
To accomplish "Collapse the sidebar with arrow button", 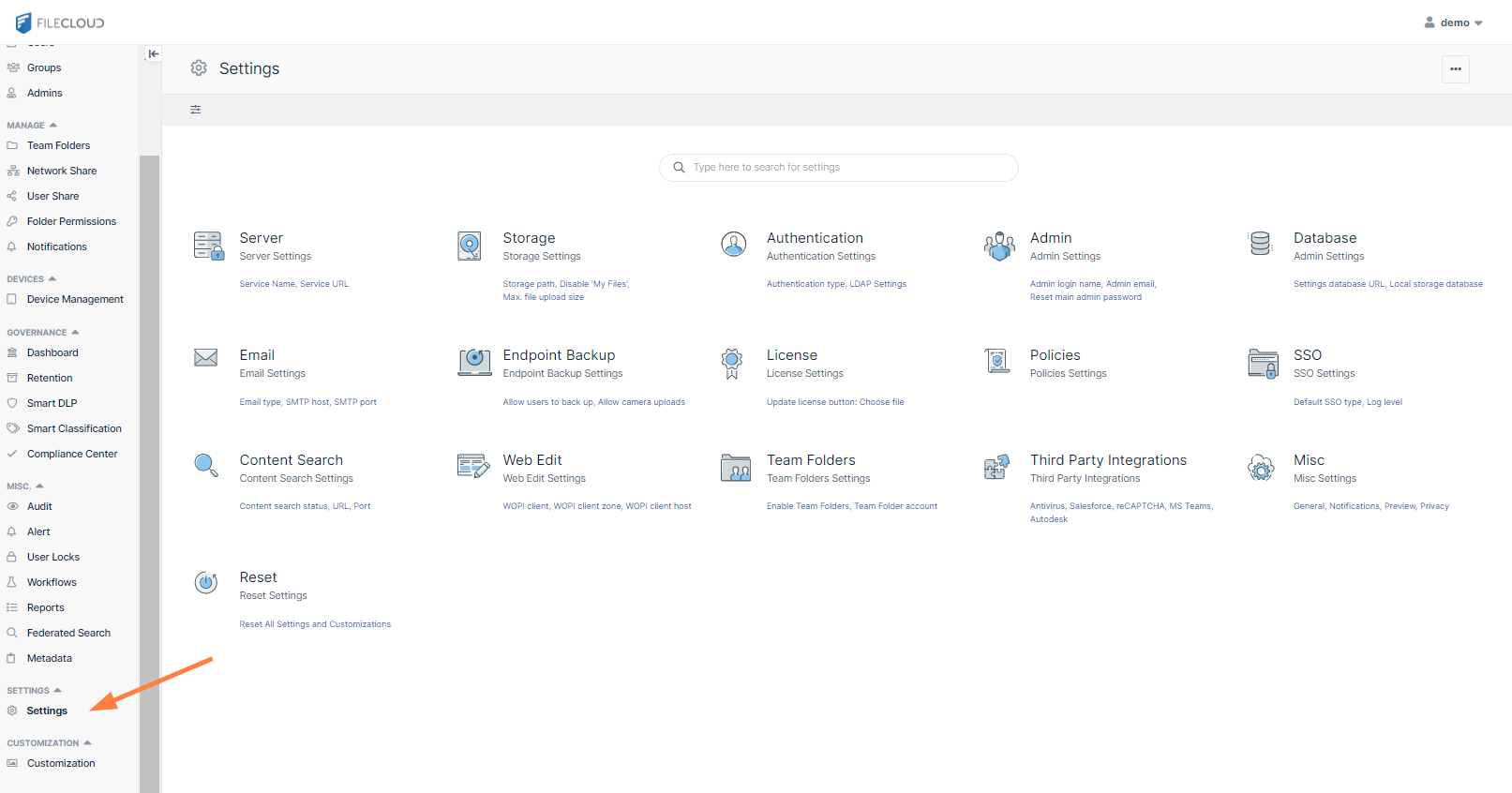I will pyautogui.click(x=154, y=54).
